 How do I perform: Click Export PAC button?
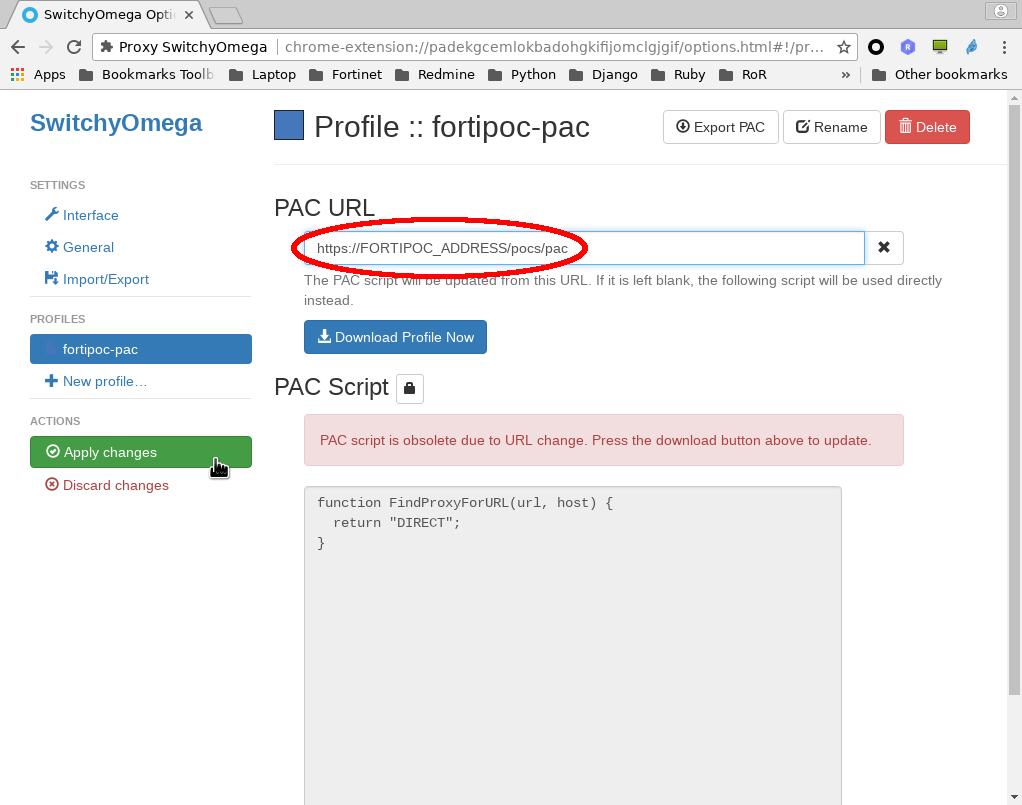tap(720, 127)
